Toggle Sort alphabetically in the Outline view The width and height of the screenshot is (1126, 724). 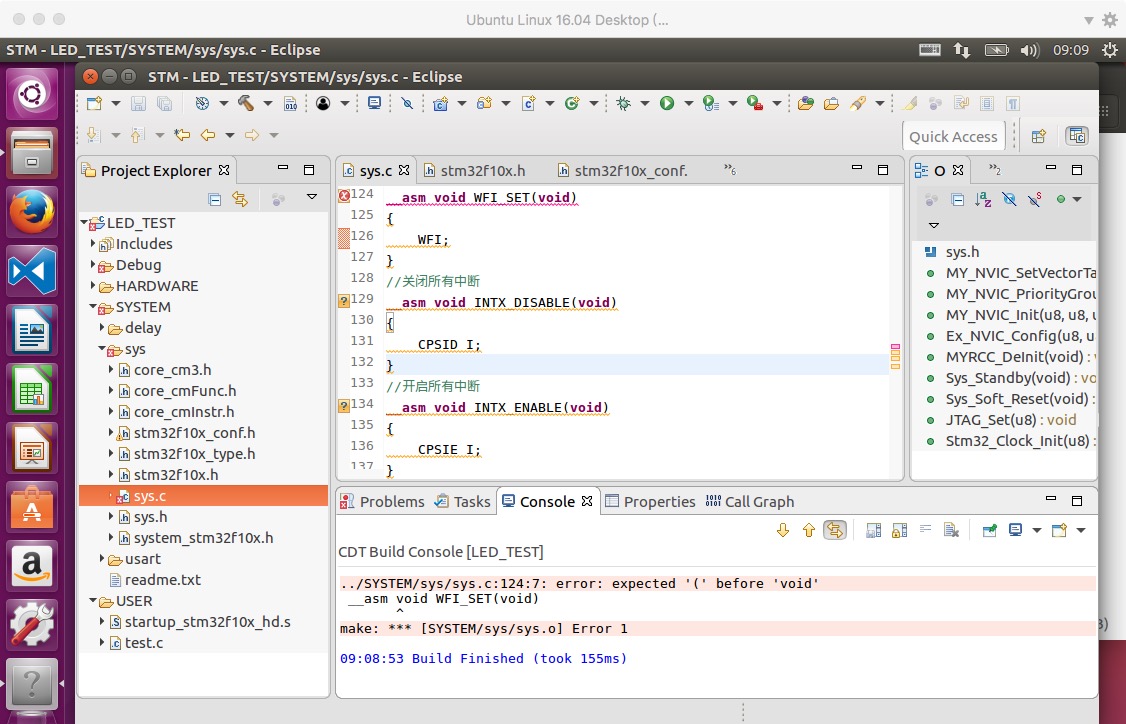pos(983,200)
